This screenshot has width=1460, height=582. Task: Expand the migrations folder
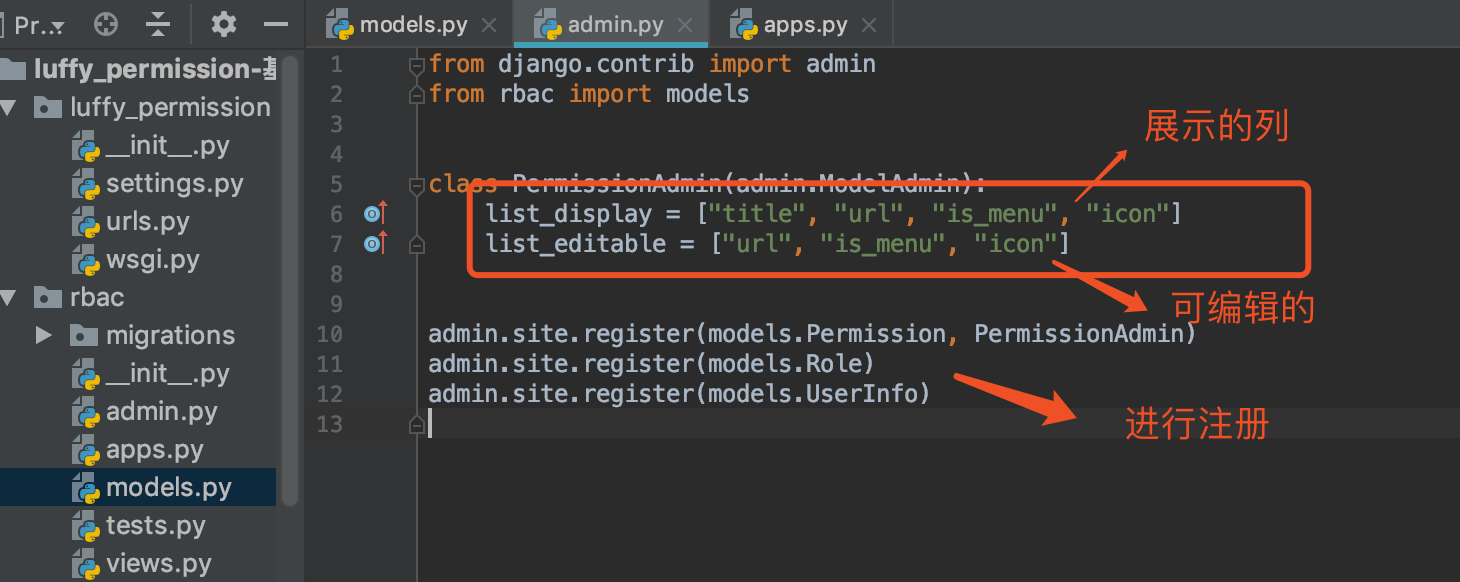(44, 335)
